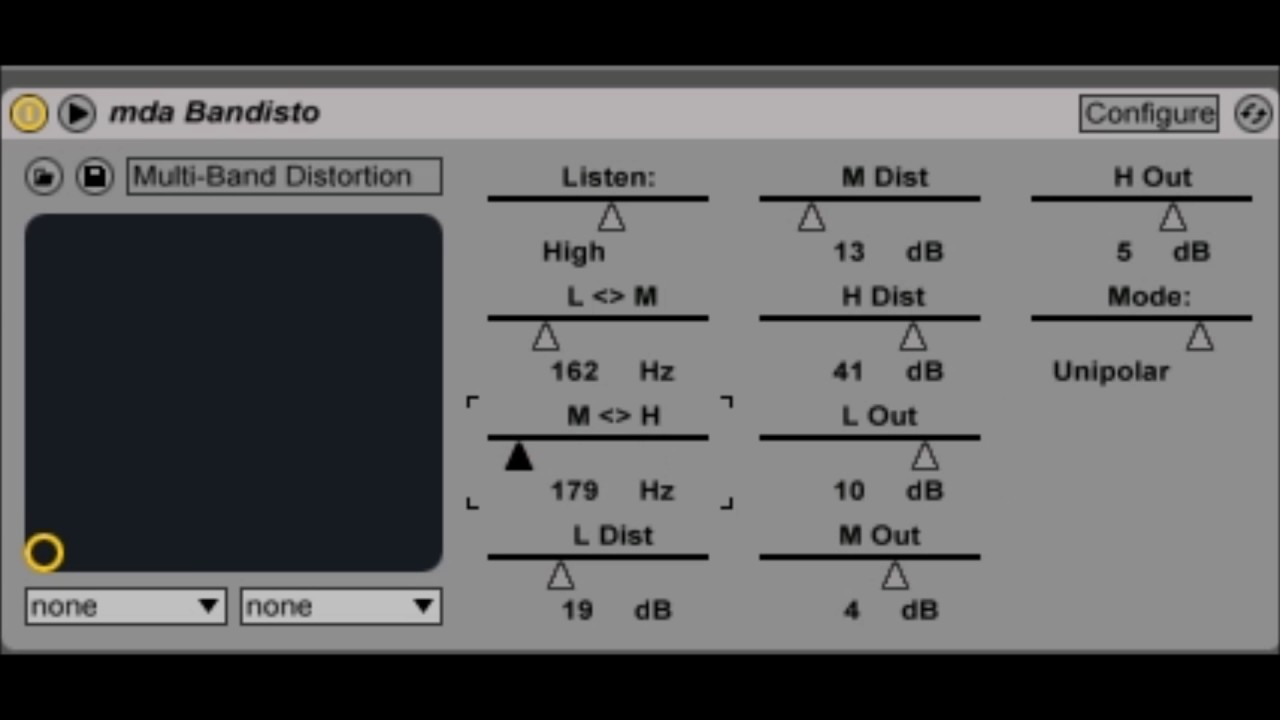Click the 'Mode:' parameter label
Screen dimensions: 1280x720
(1150, 297)
